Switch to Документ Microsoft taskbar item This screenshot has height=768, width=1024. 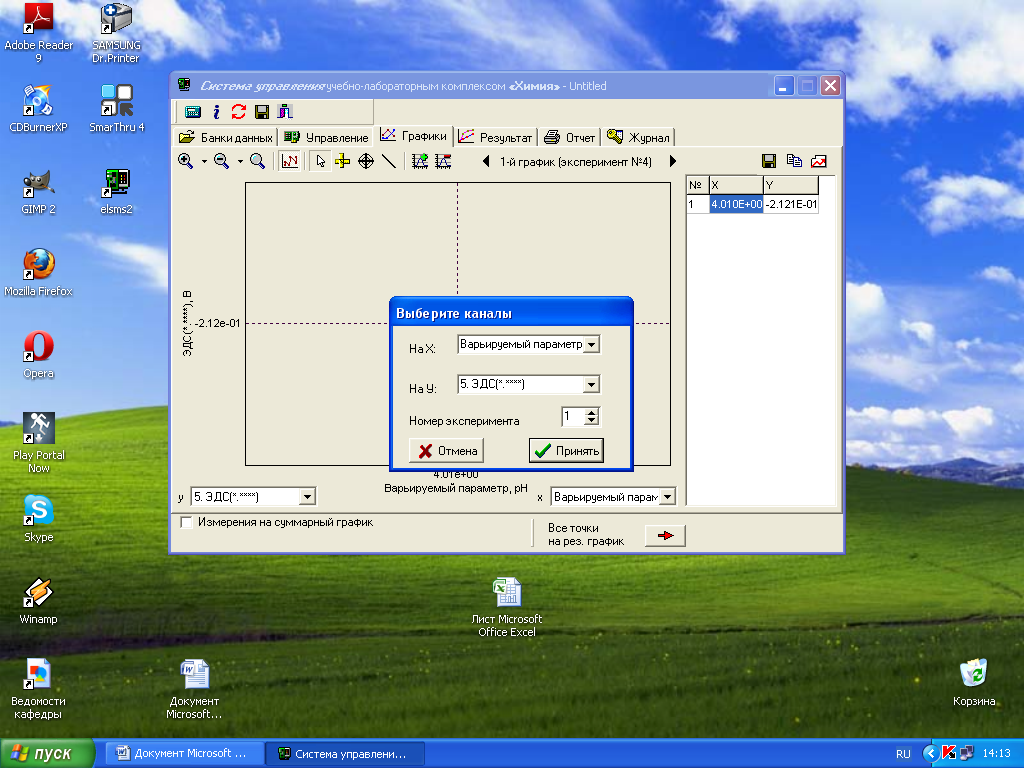[x=185, y=754]
